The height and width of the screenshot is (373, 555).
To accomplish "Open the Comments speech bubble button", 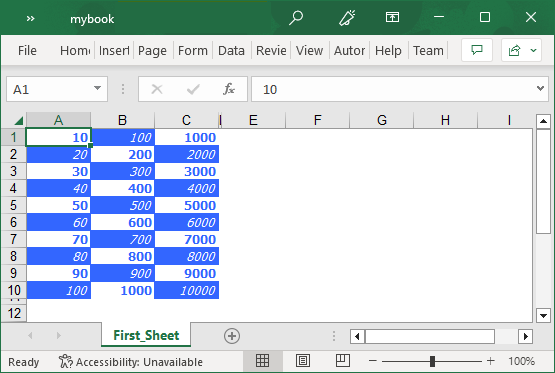I will [x=477, y=50].
